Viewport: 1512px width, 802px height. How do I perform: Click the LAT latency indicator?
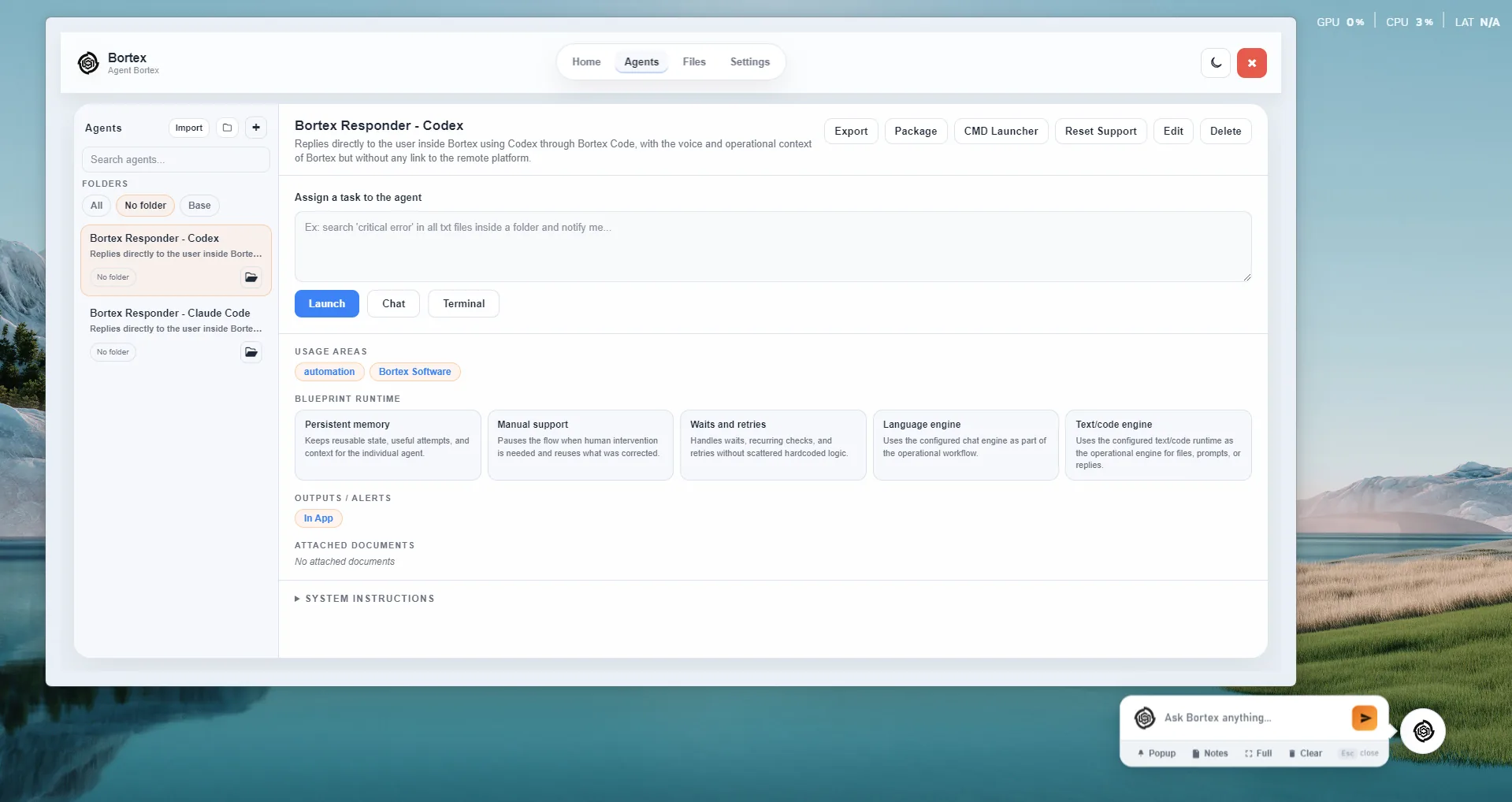click(1477, 22)
